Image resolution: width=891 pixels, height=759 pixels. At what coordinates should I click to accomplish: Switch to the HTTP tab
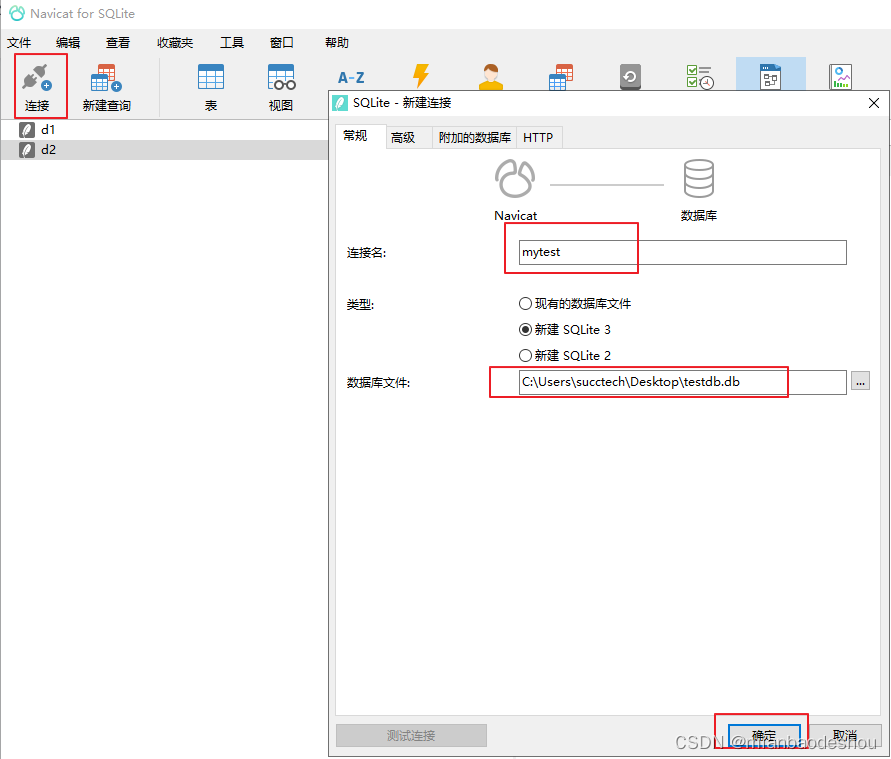click(x=538, y=137)
